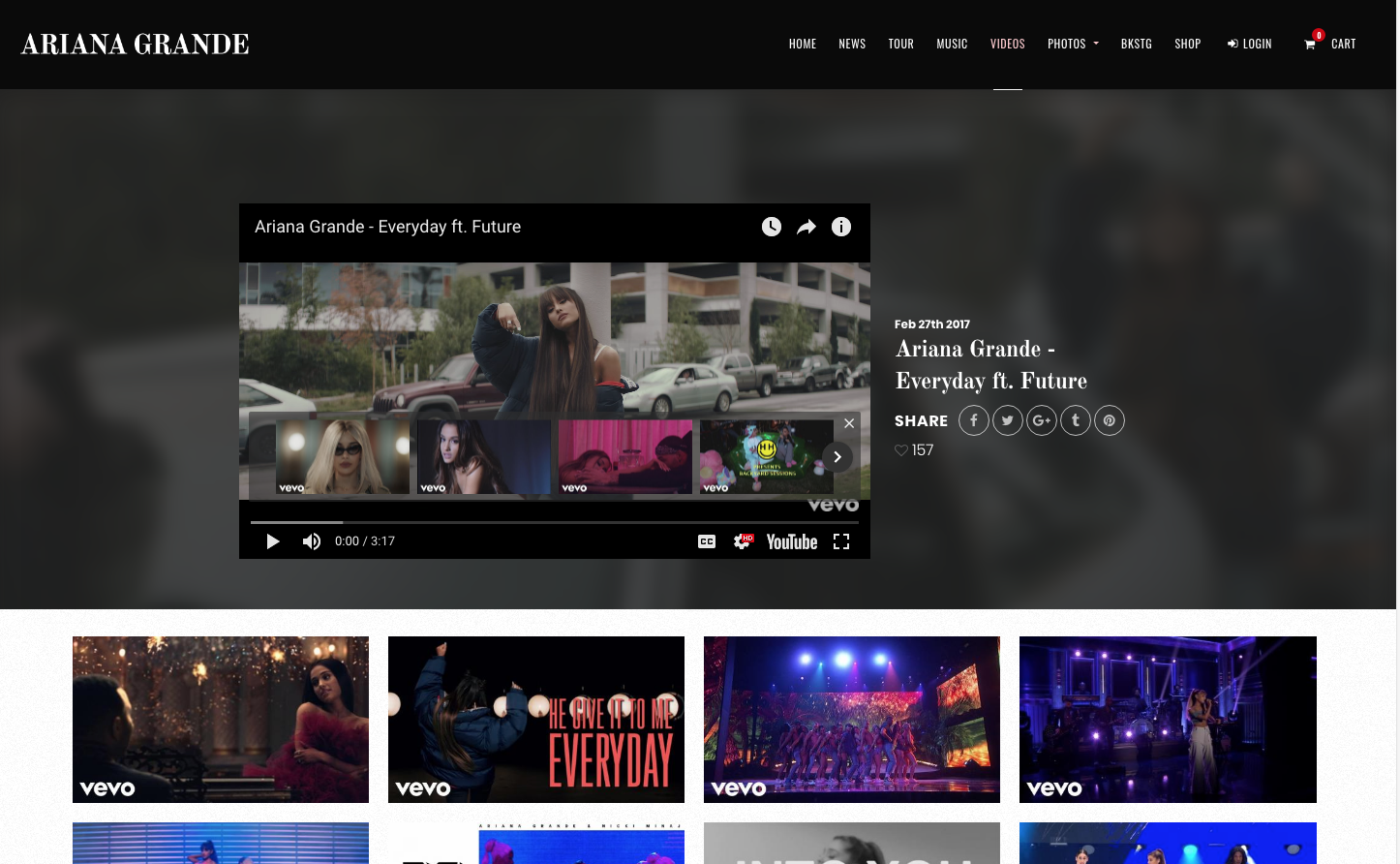Open the red dress vevo video thumbnail

tap(221, 720)
